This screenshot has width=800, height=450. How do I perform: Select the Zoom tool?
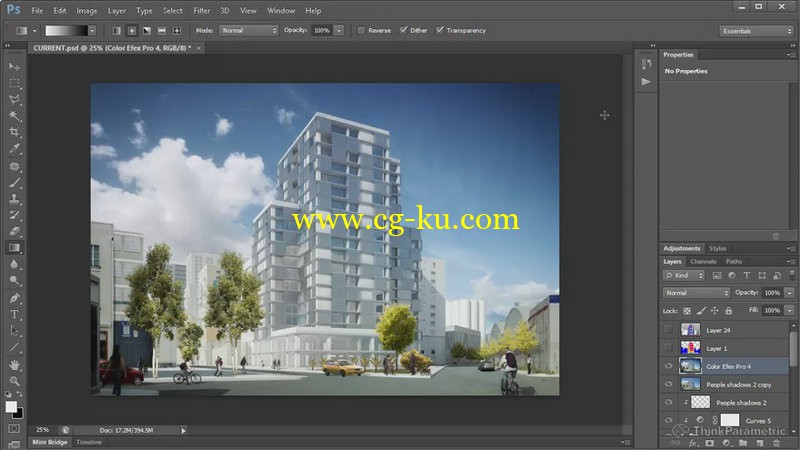point(14,381)
